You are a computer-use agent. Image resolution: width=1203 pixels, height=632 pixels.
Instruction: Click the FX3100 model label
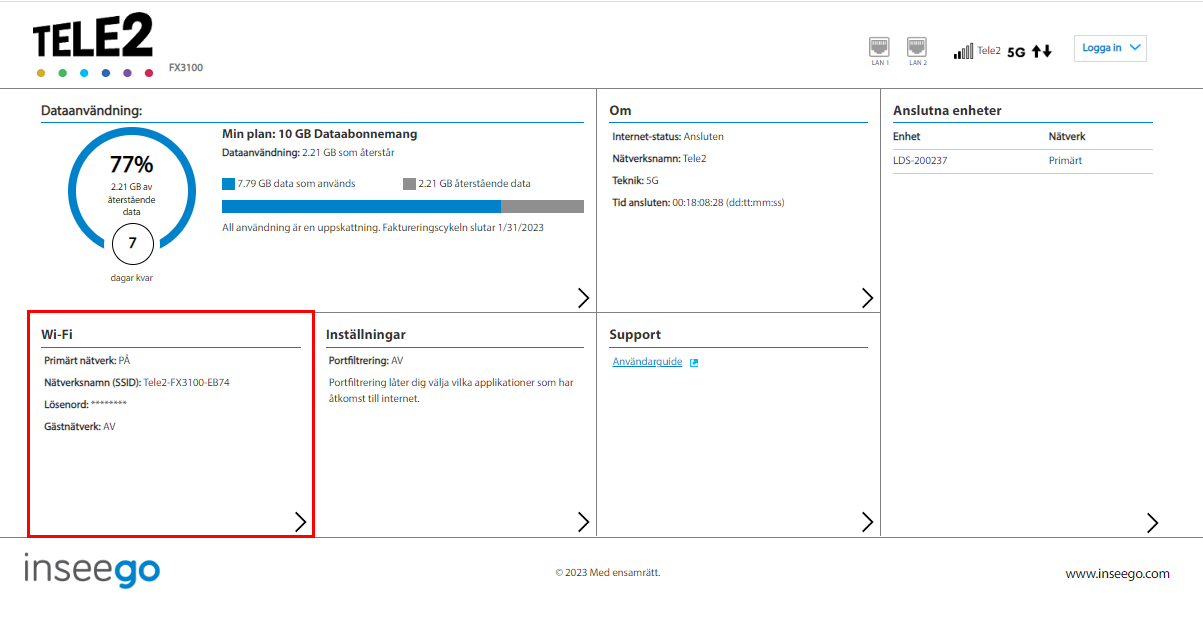[185, 68]
